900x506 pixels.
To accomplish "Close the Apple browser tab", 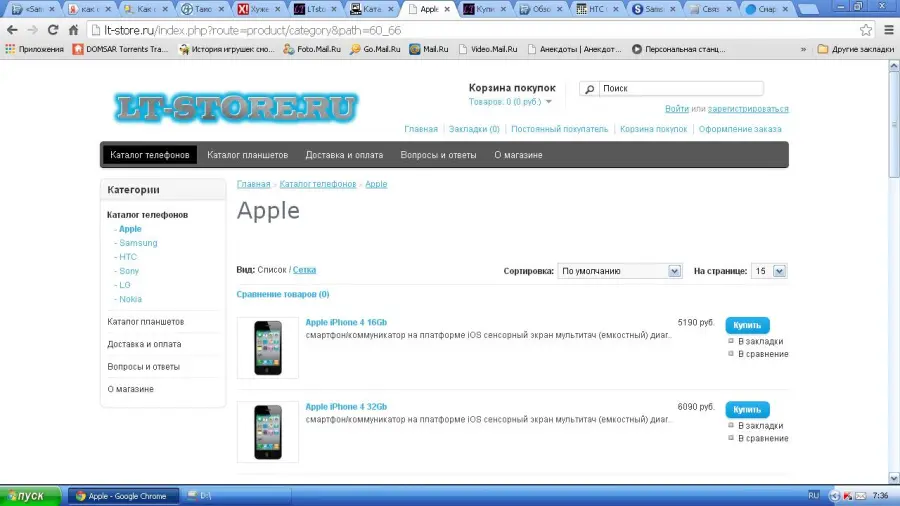I will click(447, 9).
